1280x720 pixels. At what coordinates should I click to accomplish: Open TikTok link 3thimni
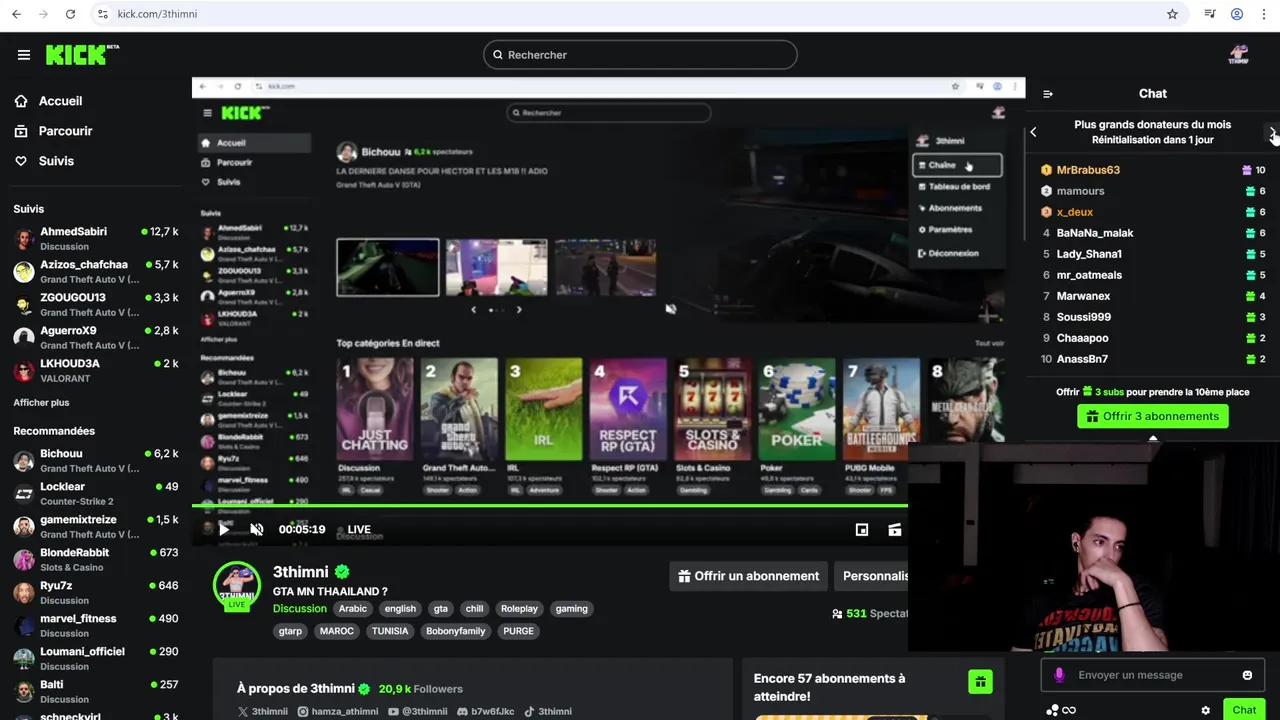(x=548, y=712)
